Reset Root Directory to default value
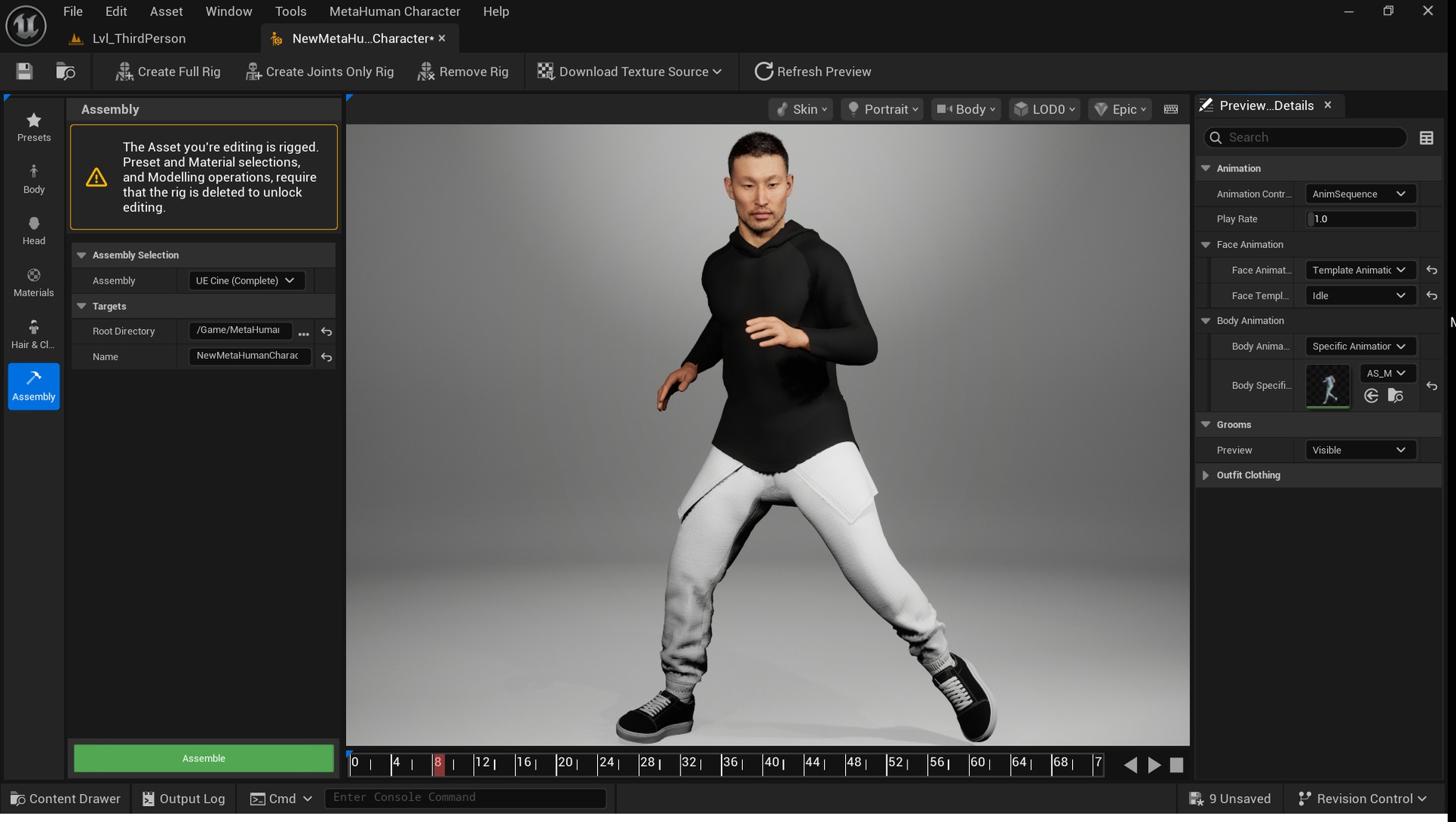Screen dimensions: 1456x822 327,331
